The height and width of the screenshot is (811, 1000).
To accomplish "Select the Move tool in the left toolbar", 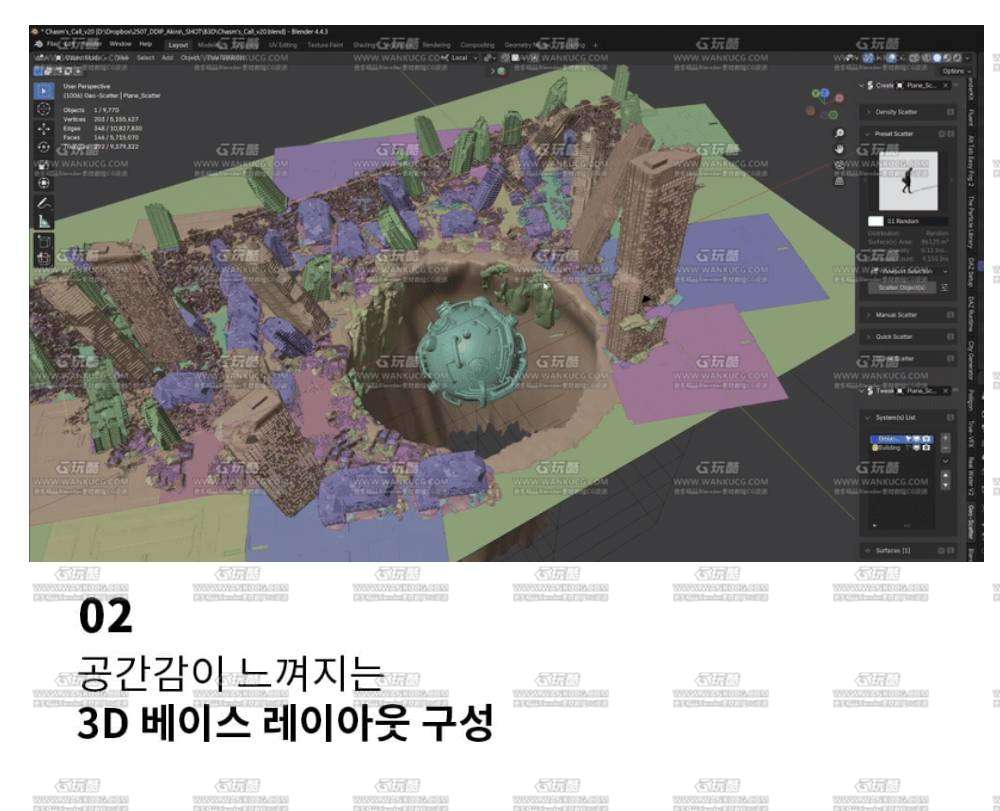I will (x=44, y=129).
